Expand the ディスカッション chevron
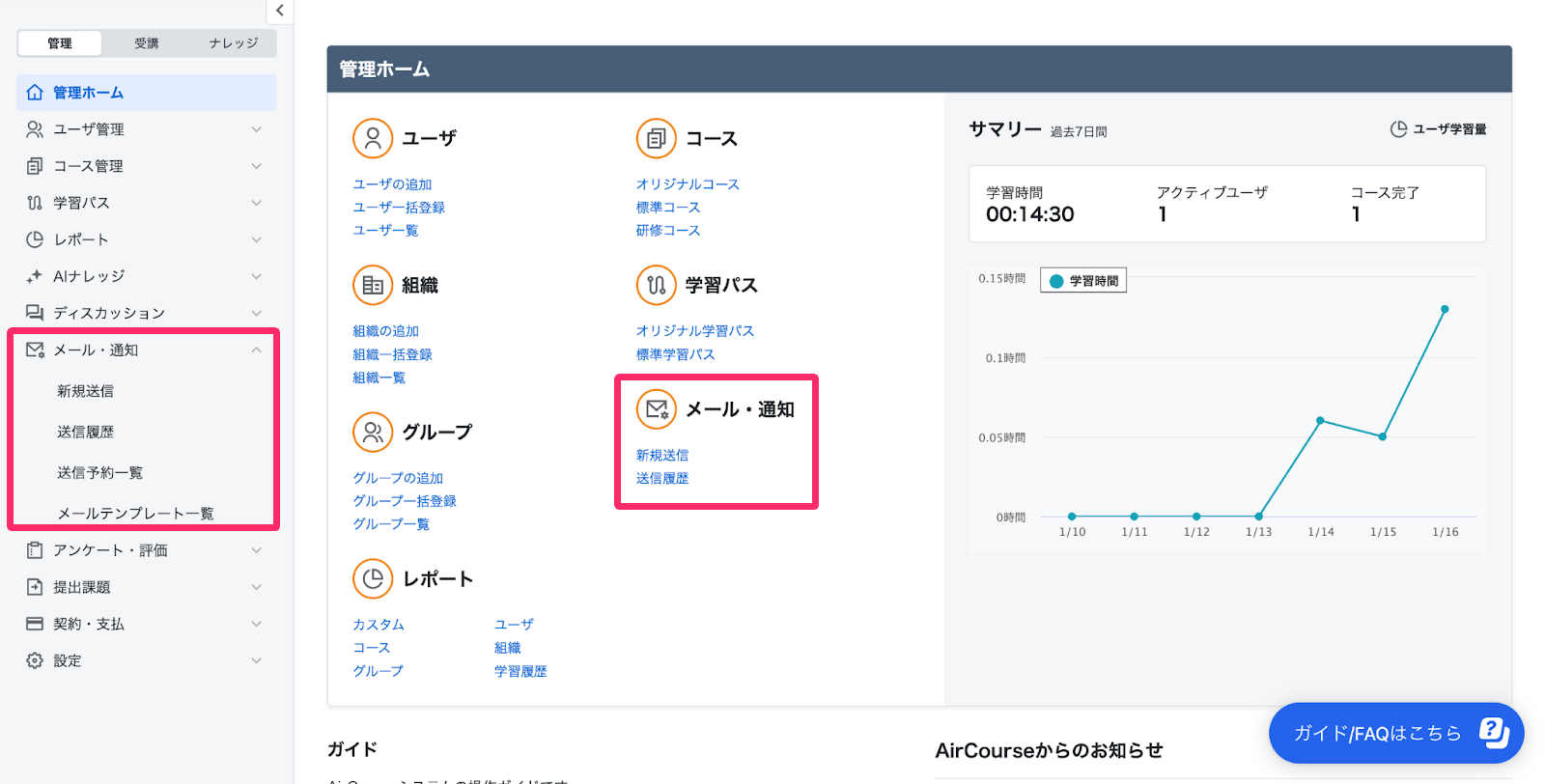The width and height of the screenshot is (1545, 784). [x=257, y=313]
